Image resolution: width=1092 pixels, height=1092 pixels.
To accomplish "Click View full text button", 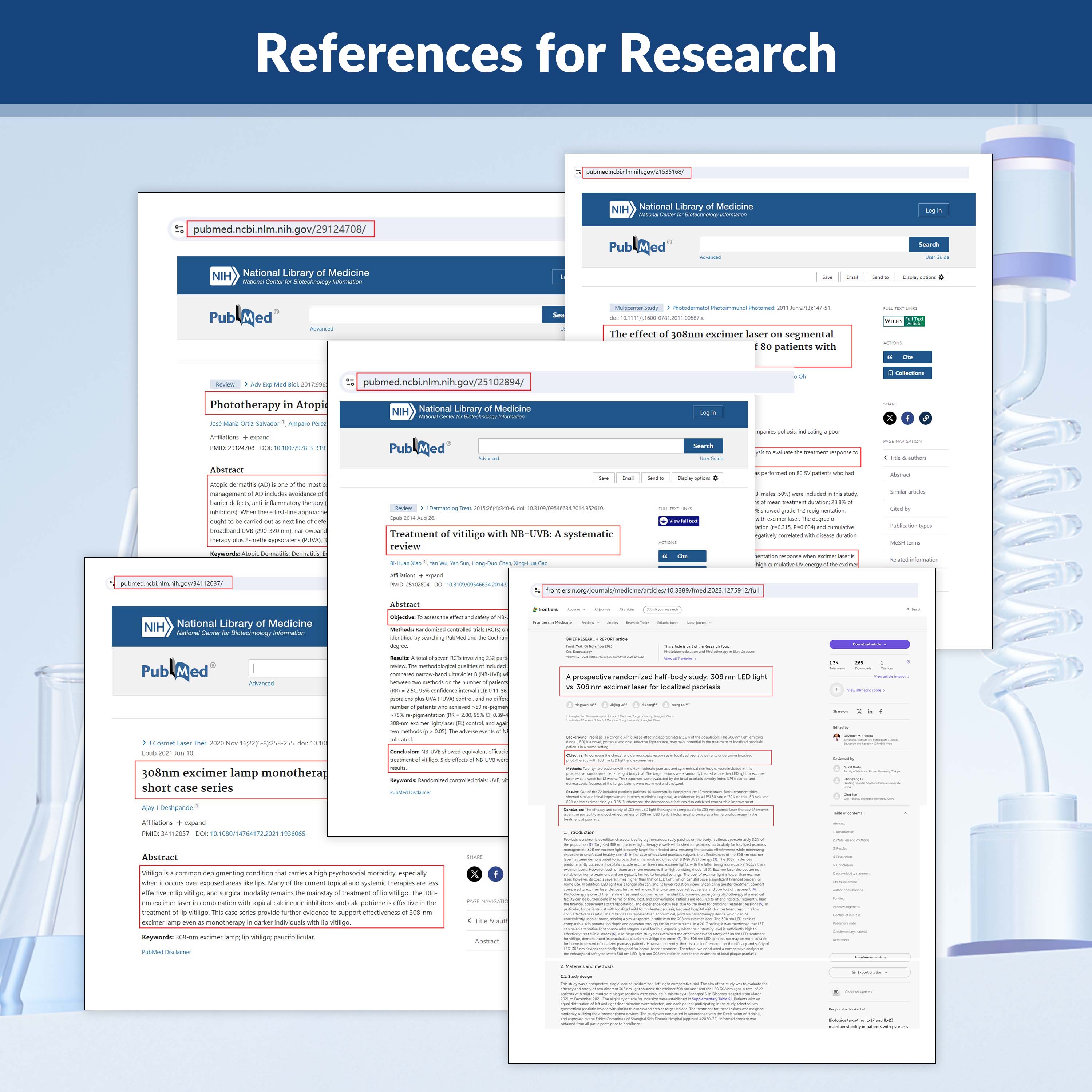I will pos(679,521).
